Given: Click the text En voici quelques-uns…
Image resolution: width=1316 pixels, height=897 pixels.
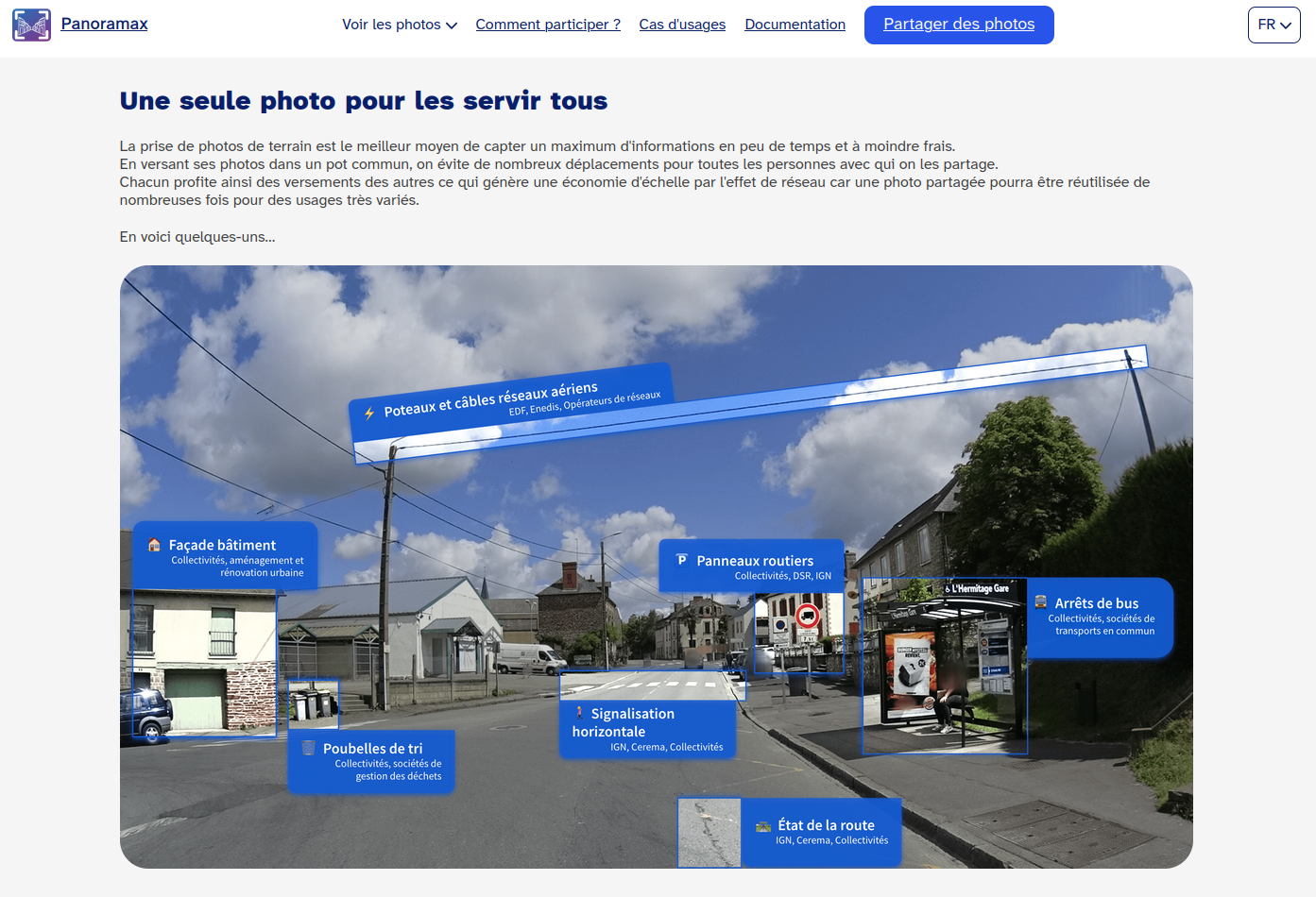Looking at the screenshot, I should pos(197,237).
